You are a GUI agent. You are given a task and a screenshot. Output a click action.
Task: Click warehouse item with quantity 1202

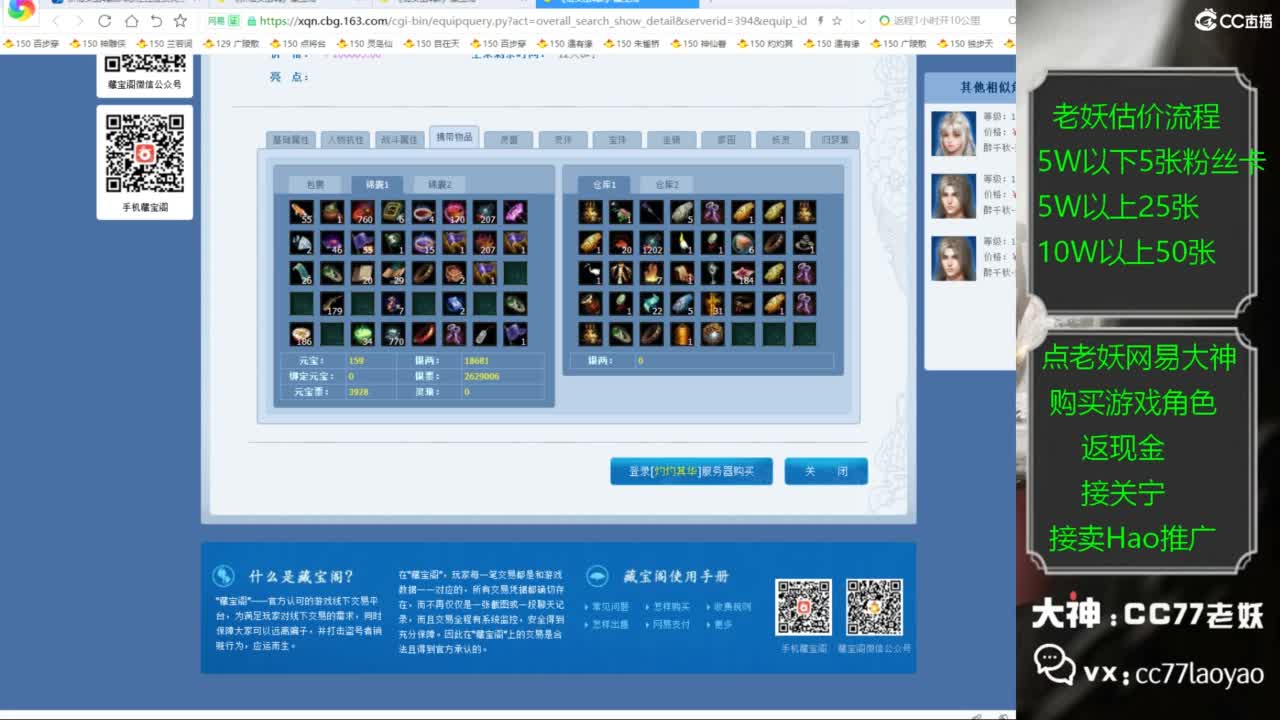pyautogui.click(x=651, y=242)
